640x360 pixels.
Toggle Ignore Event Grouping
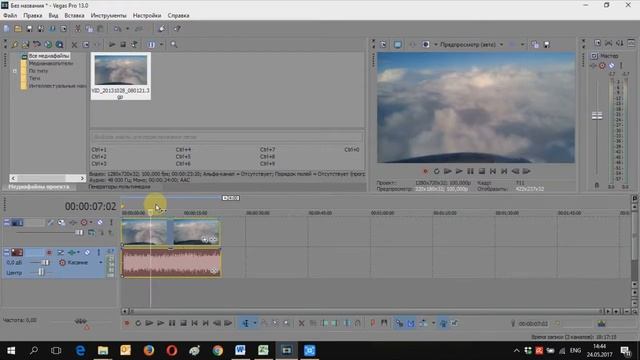point(454,323)
